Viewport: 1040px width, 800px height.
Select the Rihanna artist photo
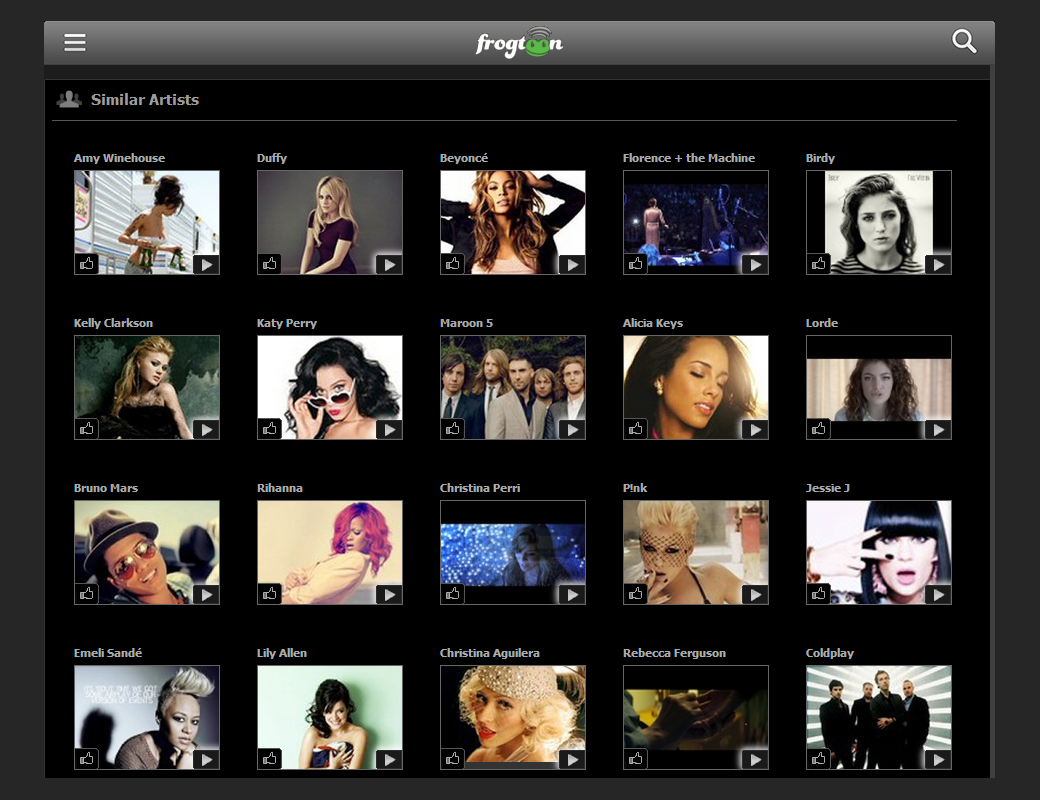(329, 545)
